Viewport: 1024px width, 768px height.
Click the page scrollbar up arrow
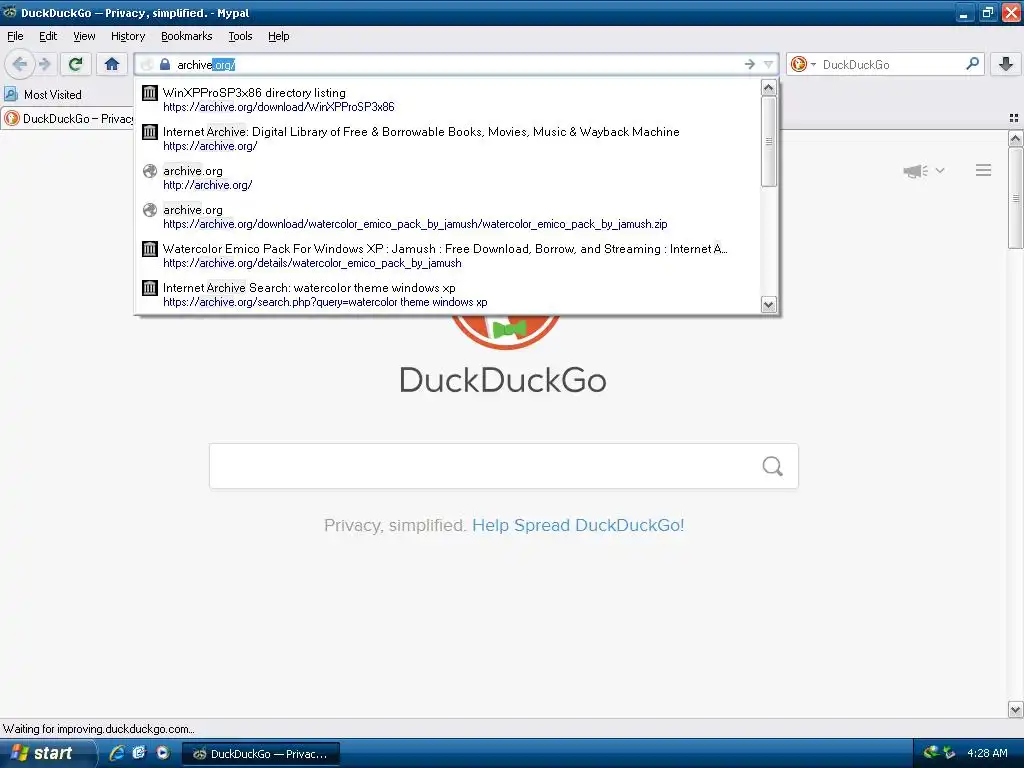click(1015, 138)
